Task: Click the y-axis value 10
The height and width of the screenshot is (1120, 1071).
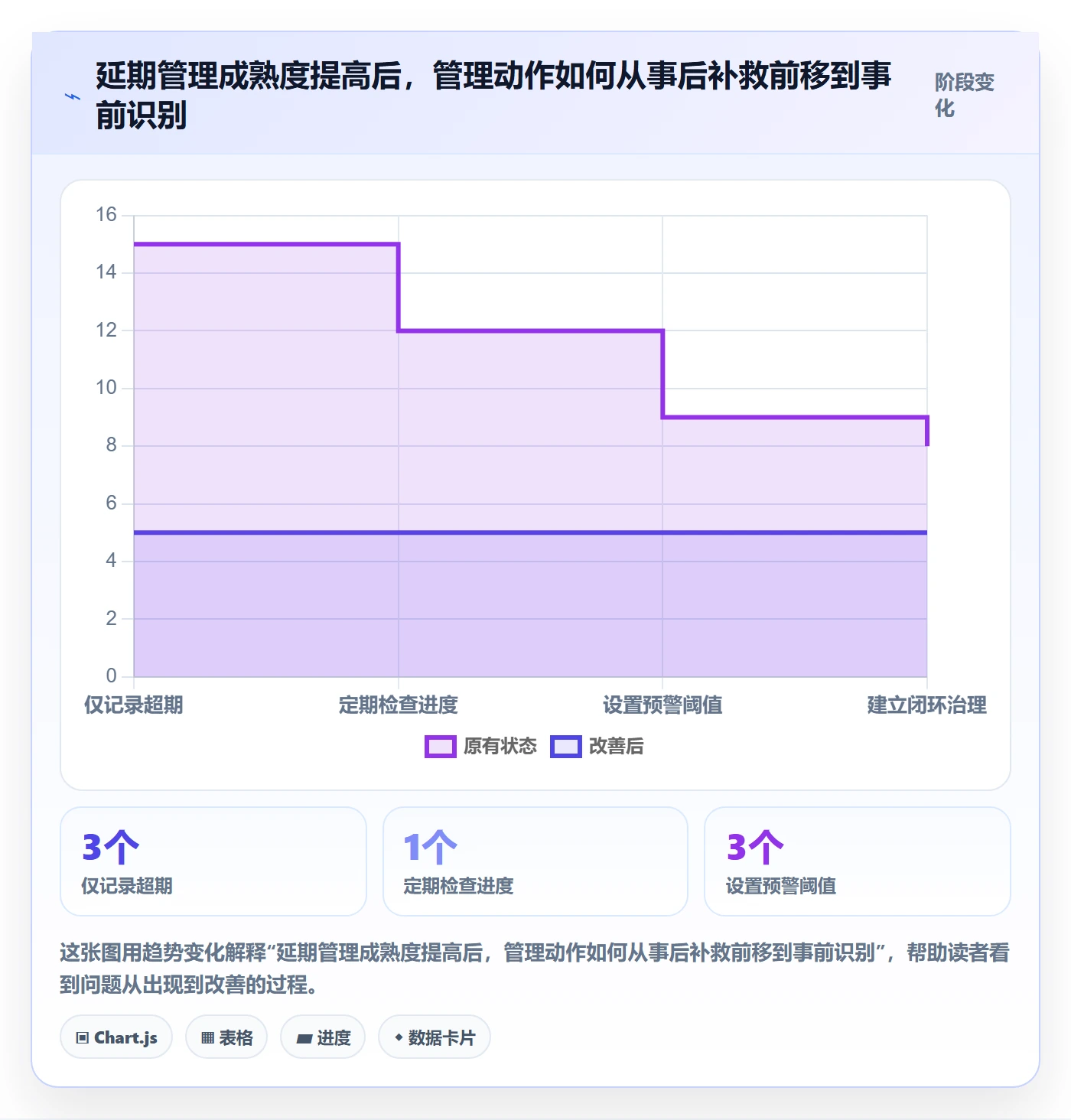Action: pos(106,388)
